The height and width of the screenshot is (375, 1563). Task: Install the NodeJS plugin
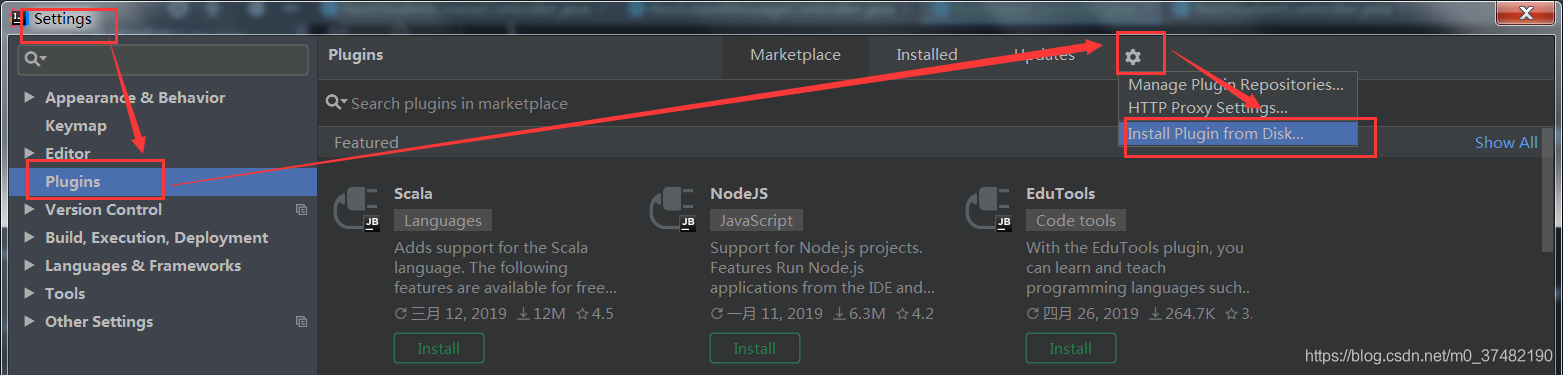tap(755, 348)
